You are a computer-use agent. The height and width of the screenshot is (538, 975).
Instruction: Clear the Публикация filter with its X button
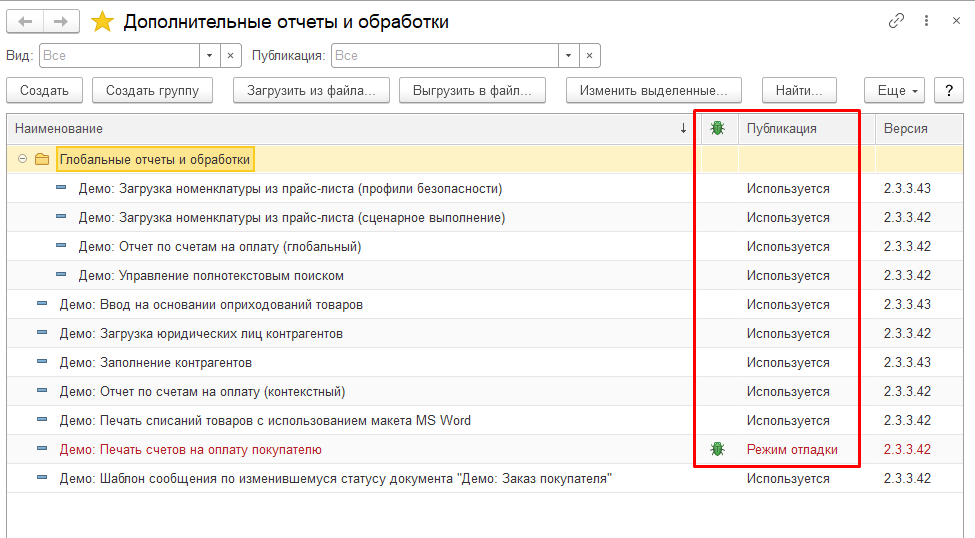pyautogui.click(x=589, y=55)
